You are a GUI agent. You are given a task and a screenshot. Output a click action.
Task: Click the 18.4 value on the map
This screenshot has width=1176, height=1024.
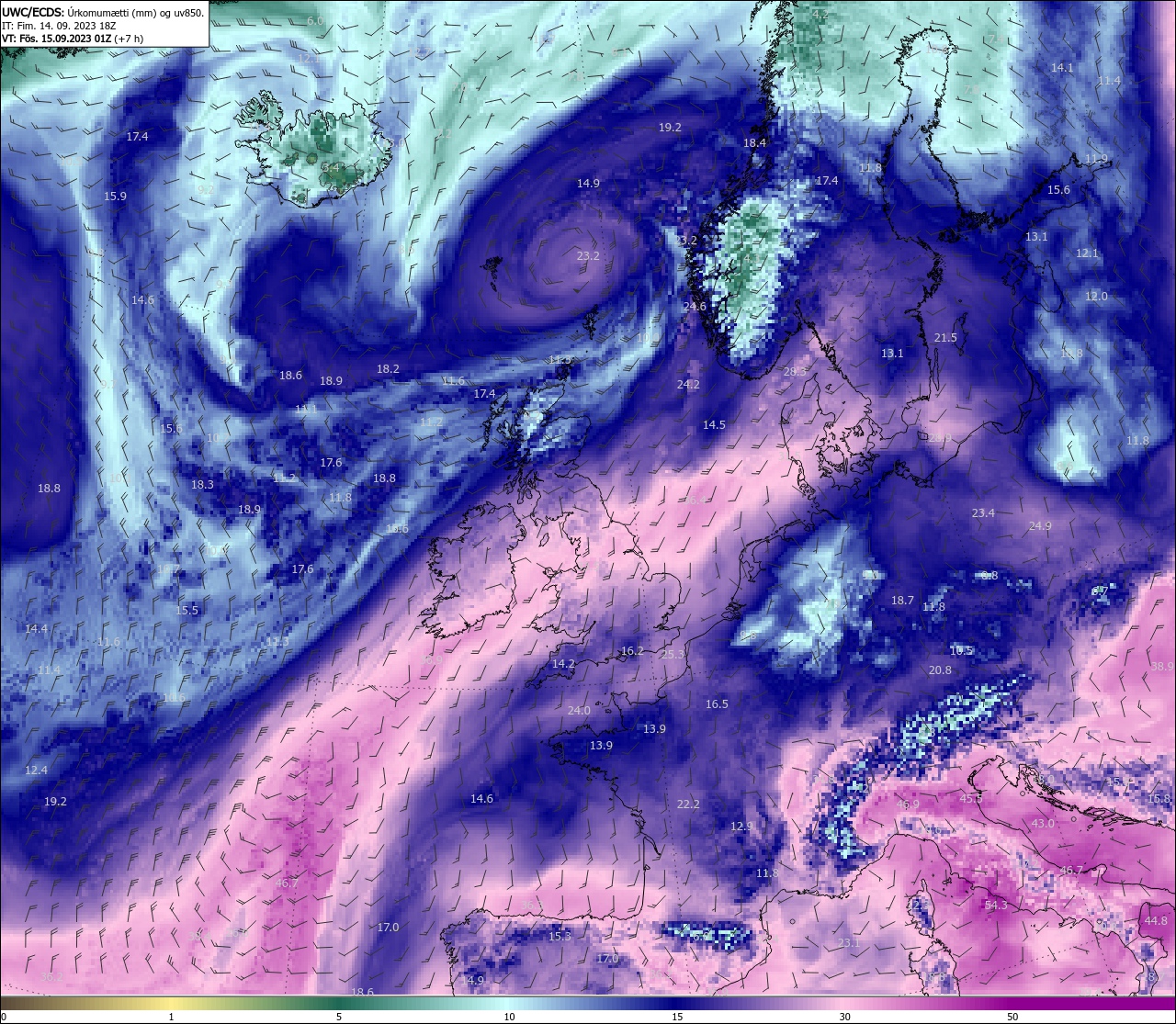[754, 142]
